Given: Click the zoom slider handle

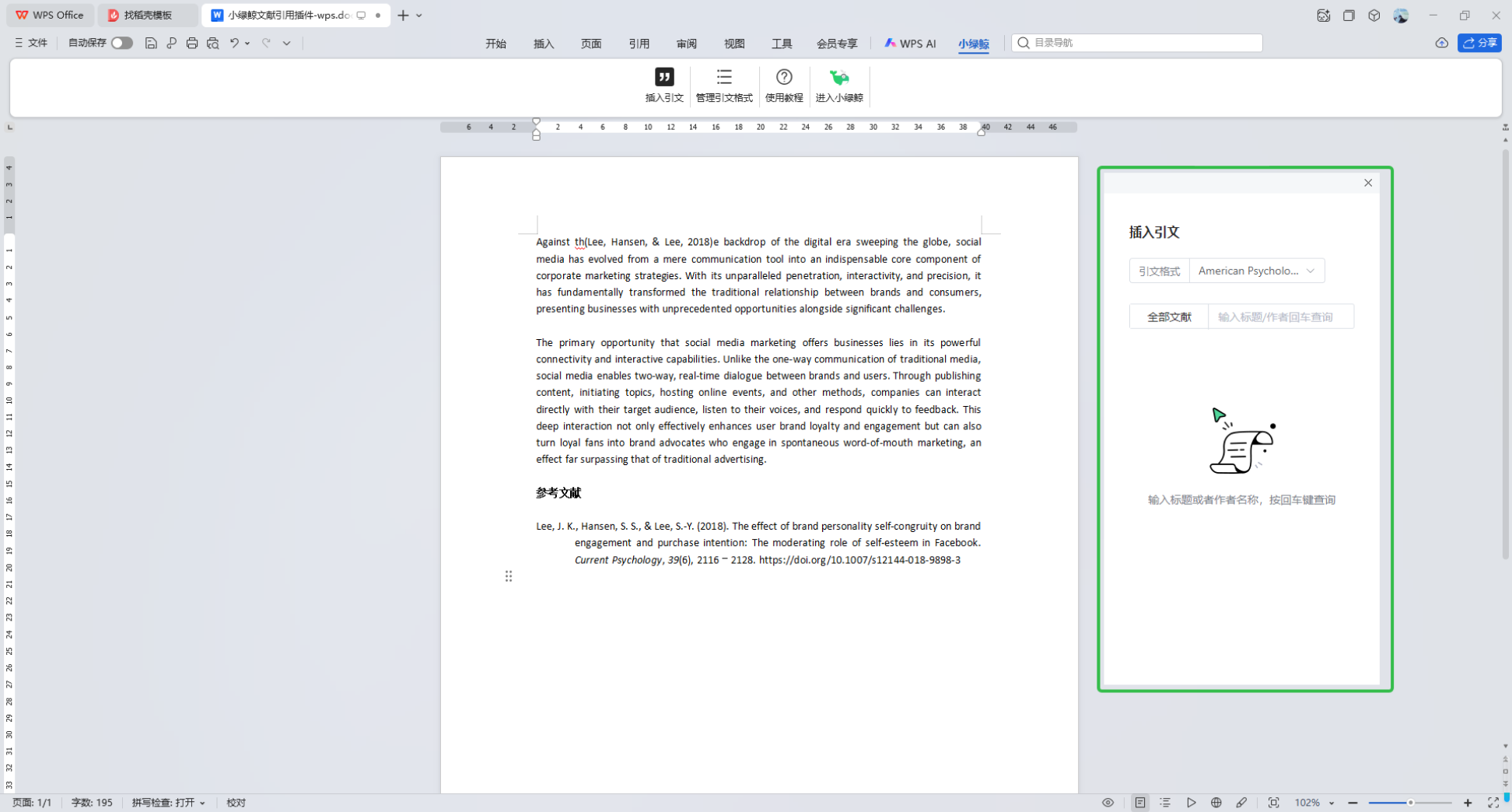Looking at the screenshot, I should [x=1410, y=803].
